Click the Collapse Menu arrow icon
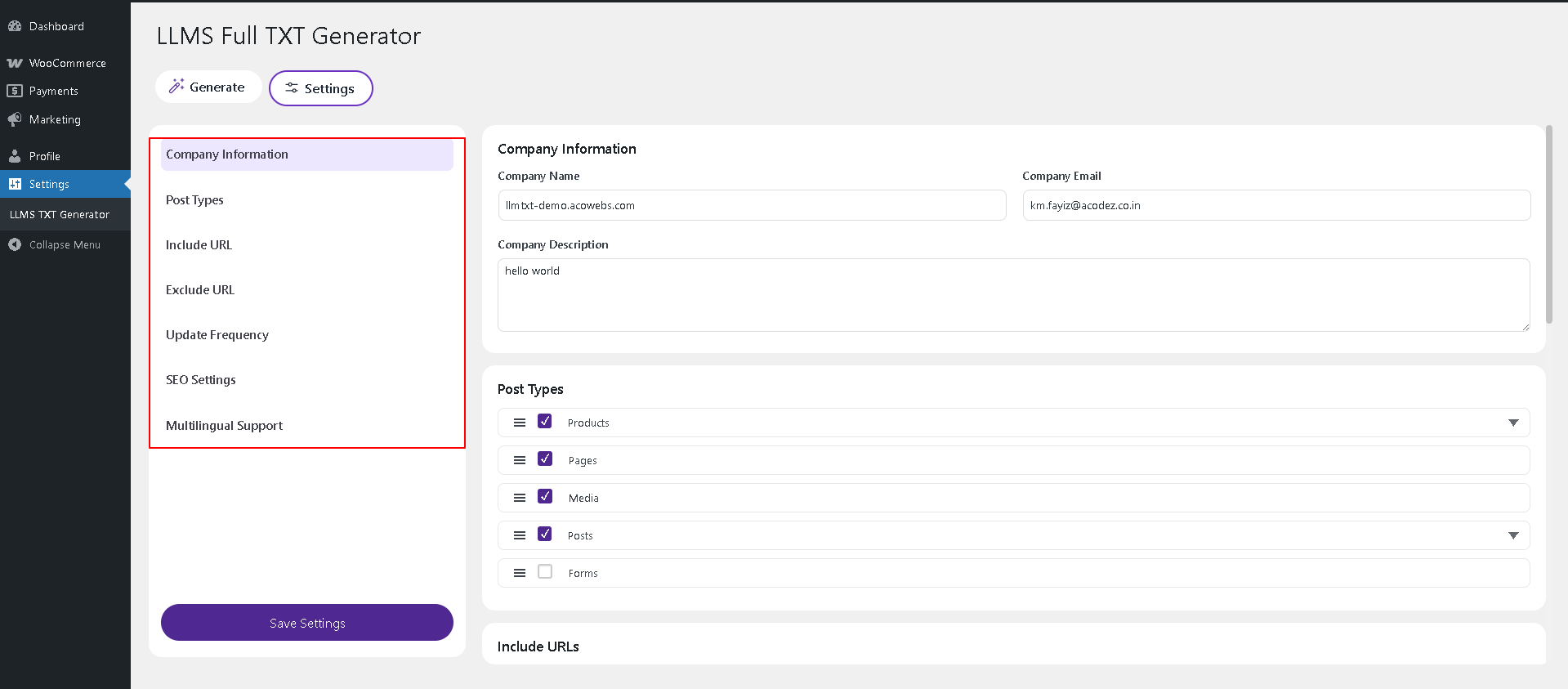The image size is (1568, 689). pos(15,244)
